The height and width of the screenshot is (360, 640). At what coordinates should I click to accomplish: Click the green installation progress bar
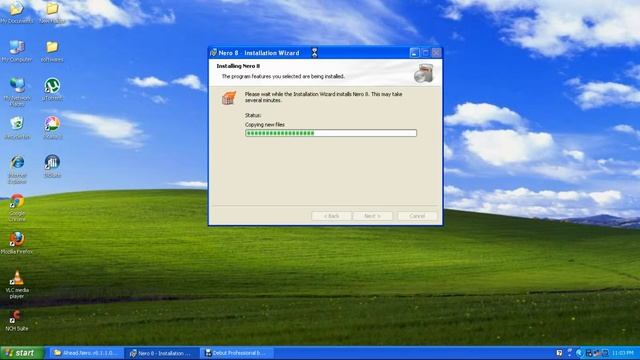[x=331, y=133]
